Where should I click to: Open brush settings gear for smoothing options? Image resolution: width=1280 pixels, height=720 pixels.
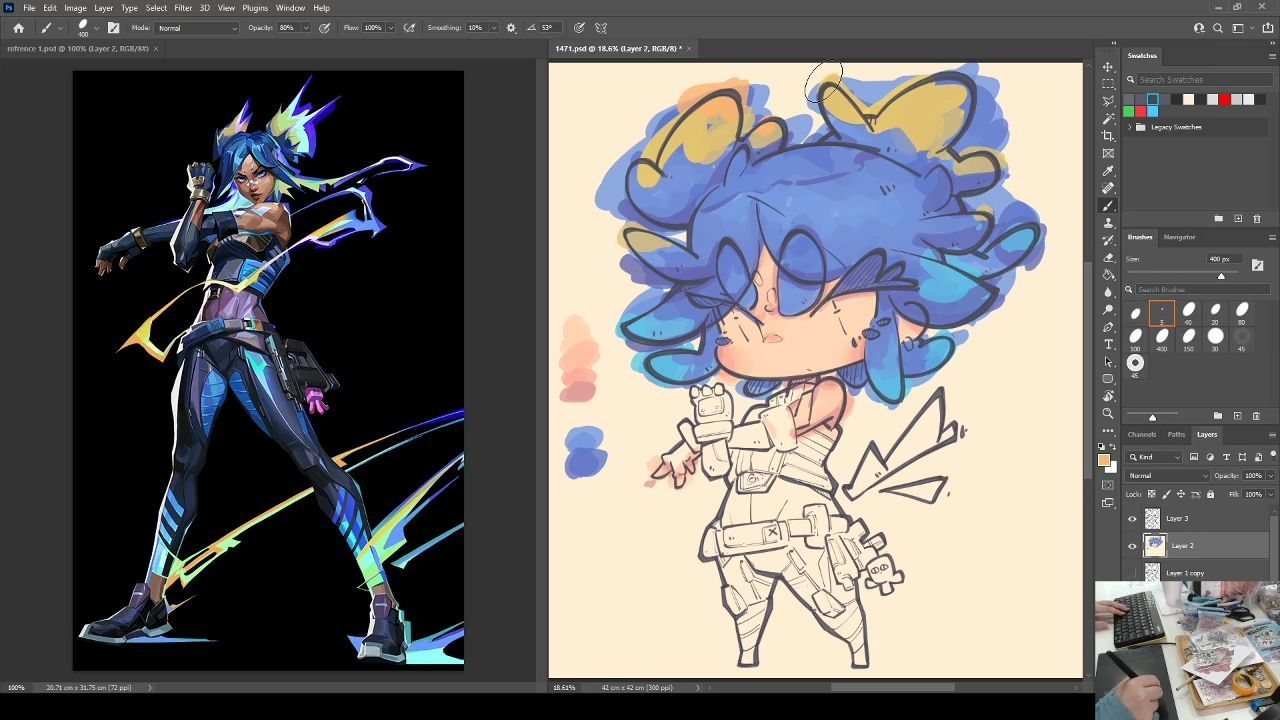[511, 28]
